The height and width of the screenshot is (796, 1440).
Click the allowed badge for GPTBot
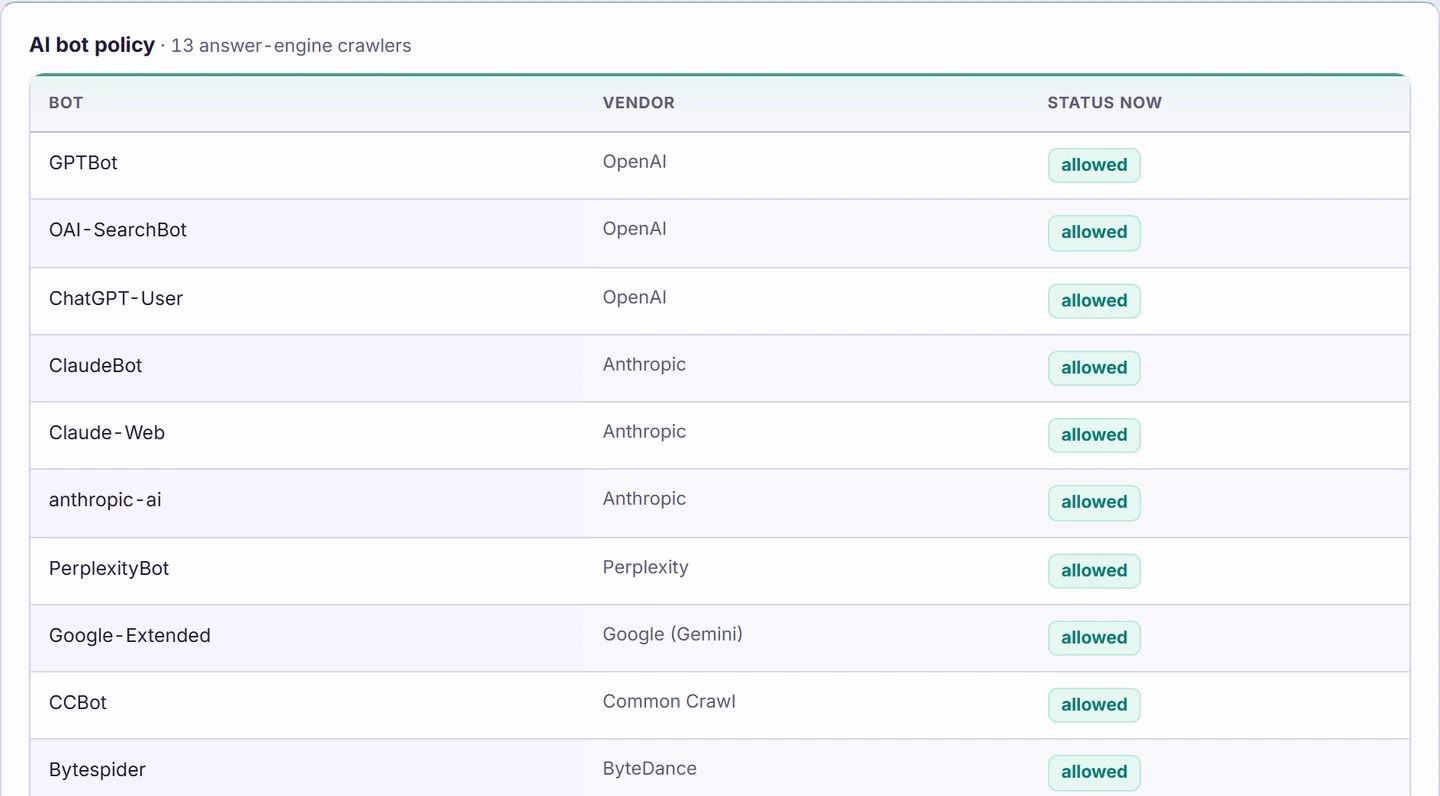coord(1094,165)
